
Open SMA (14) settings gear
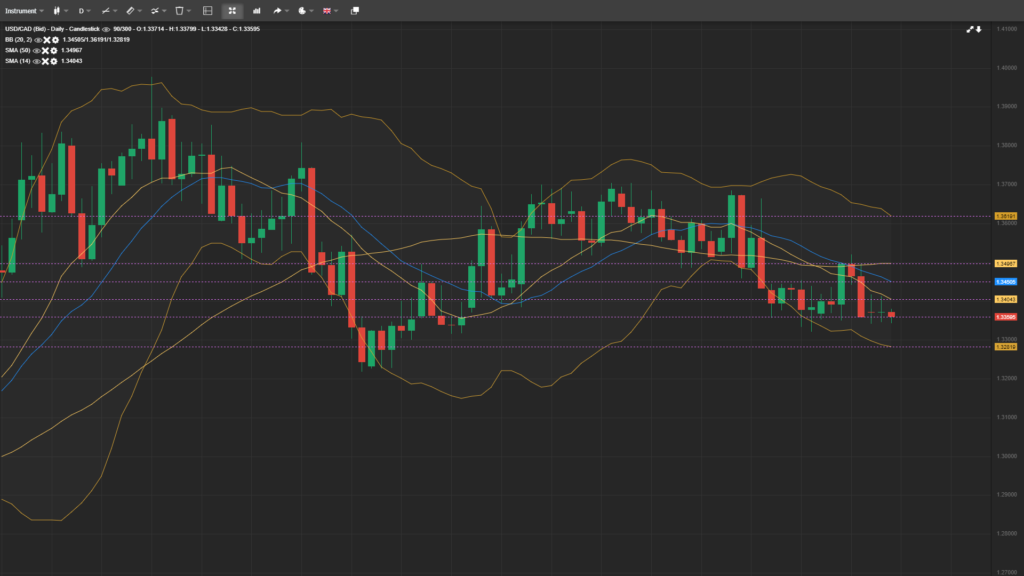54,61
